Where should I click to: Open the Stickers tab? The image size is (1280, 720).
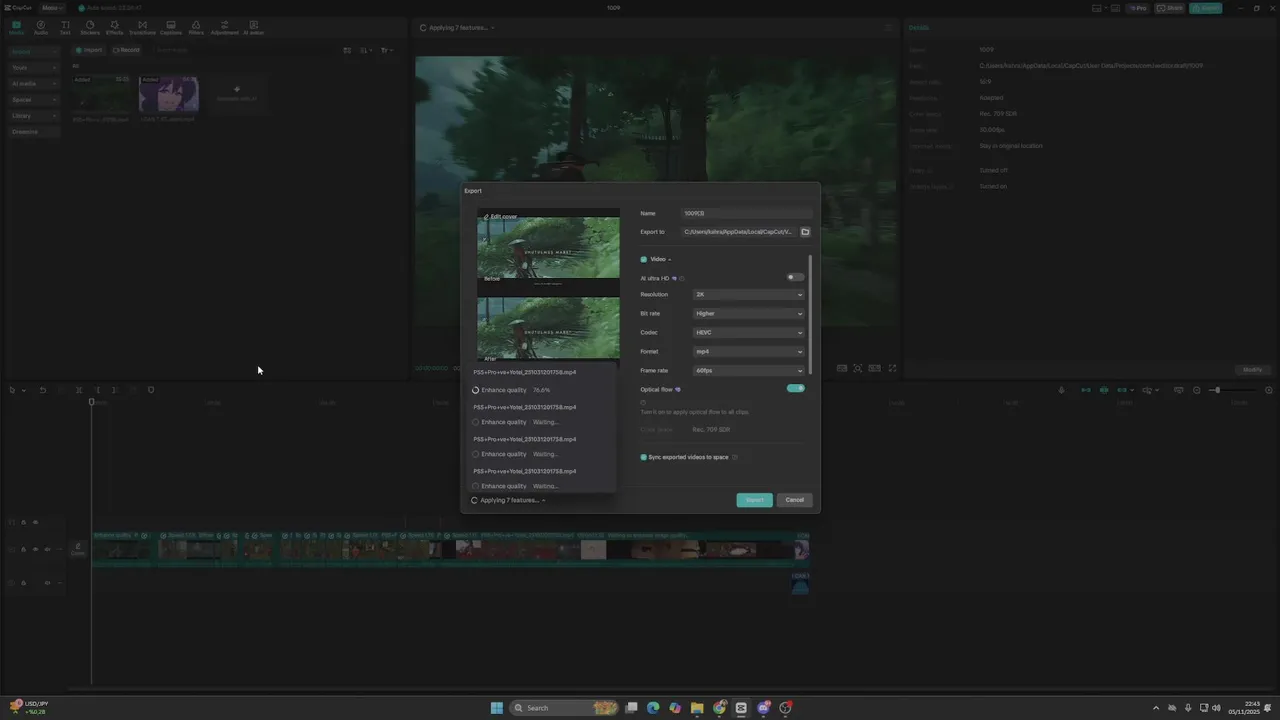[x=90, y=27]
